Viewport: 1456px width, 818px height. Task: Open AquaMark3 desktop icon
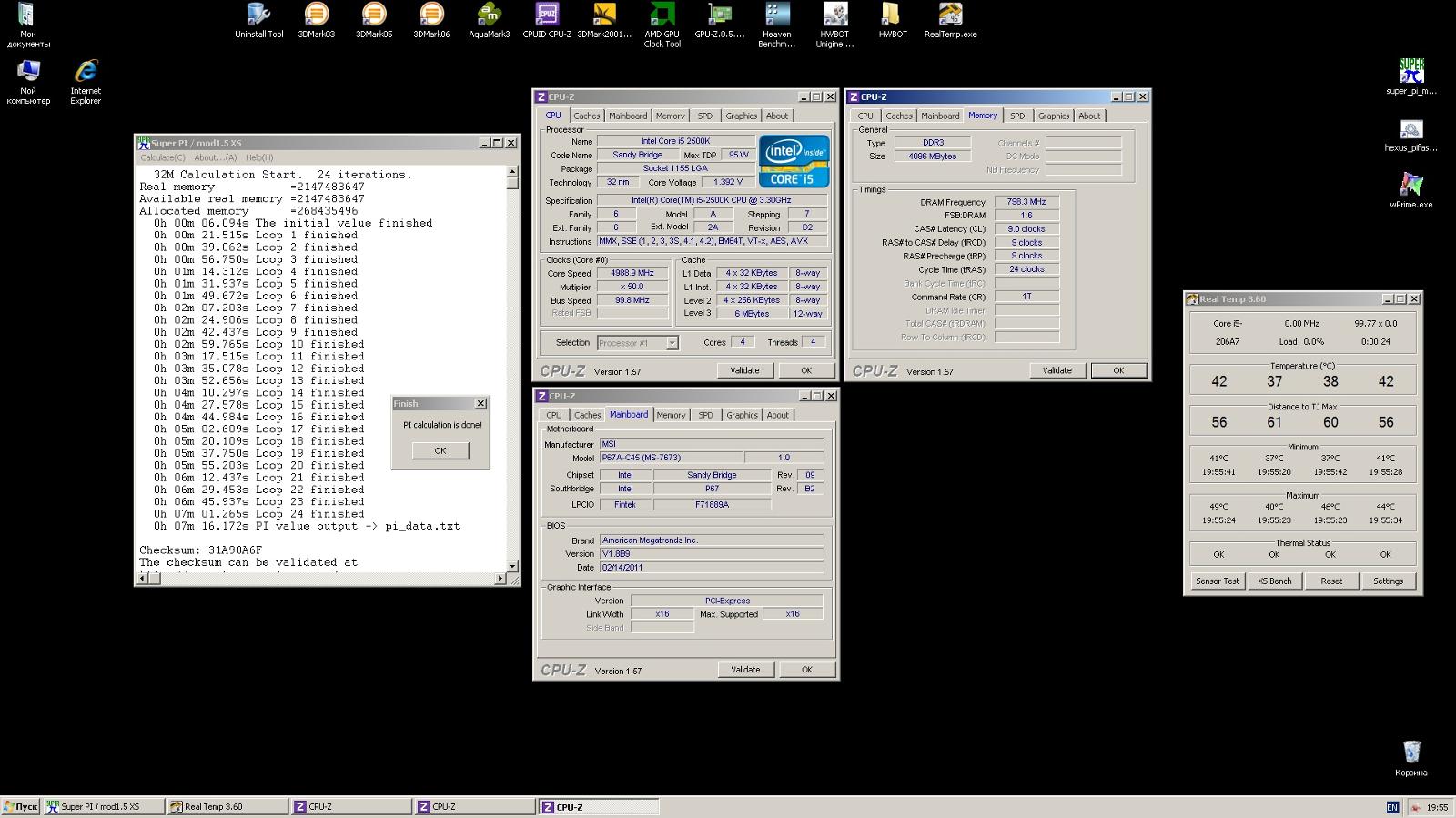pos(489,21)
